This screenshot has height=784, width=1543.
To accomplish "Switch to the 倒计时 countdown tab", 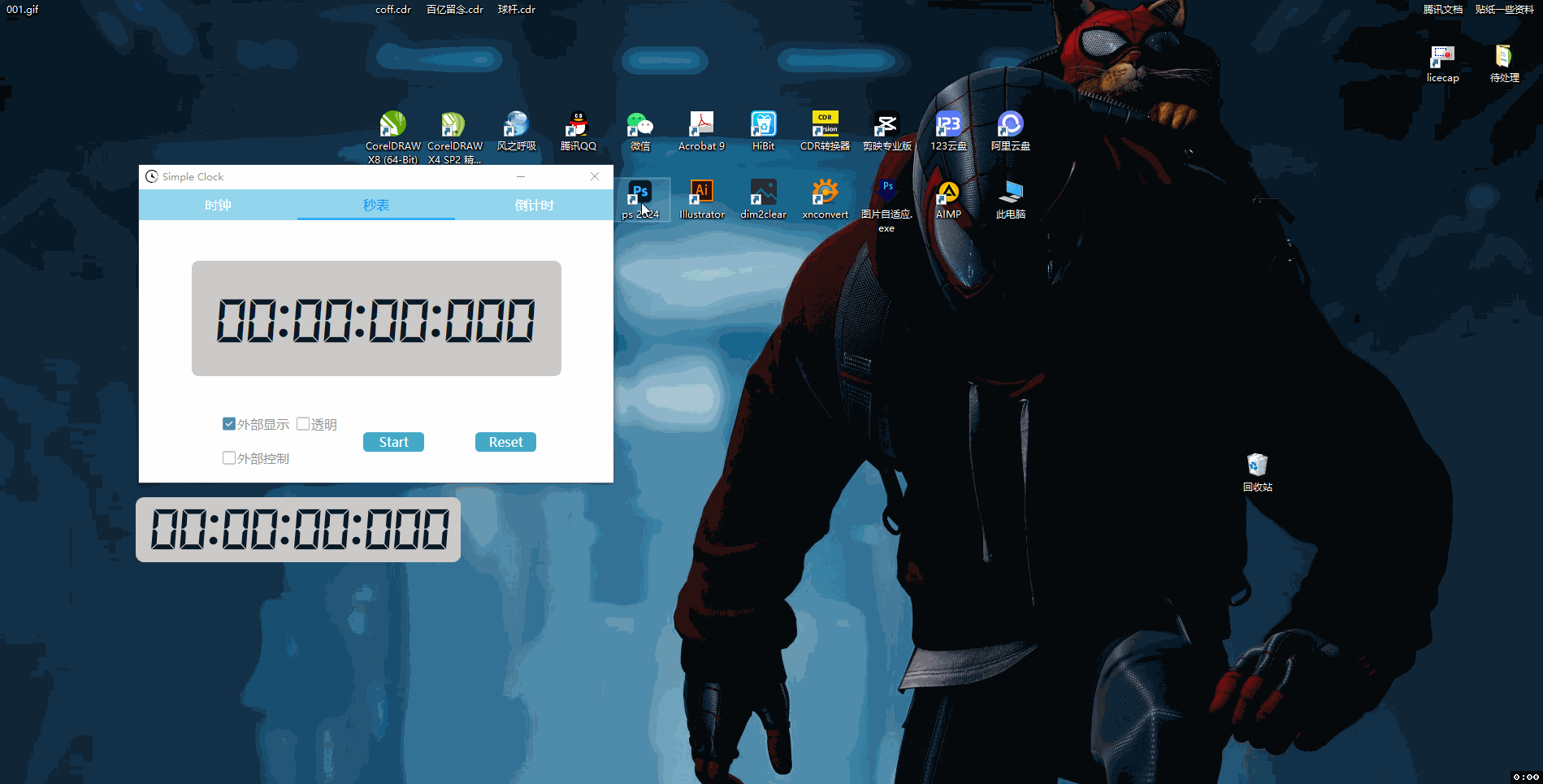I will coord(534,205).
